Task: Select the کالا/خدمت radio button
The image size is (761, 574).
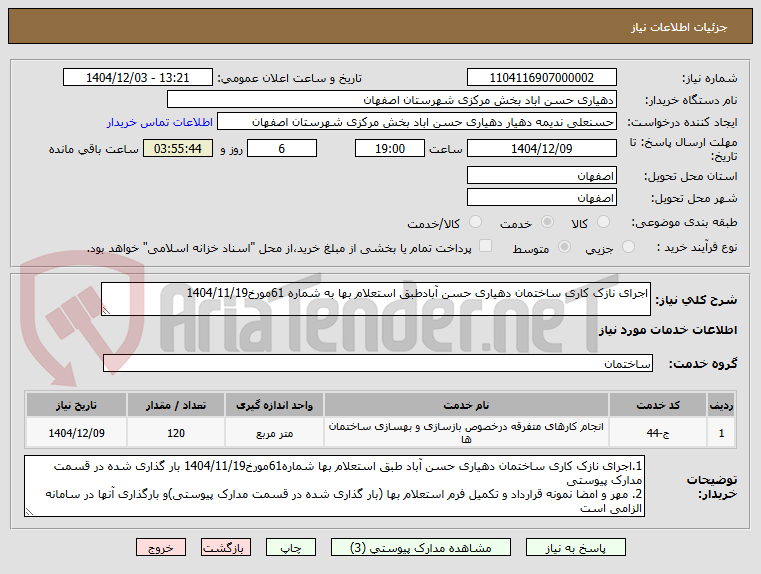Action: (x=475, y=222)
